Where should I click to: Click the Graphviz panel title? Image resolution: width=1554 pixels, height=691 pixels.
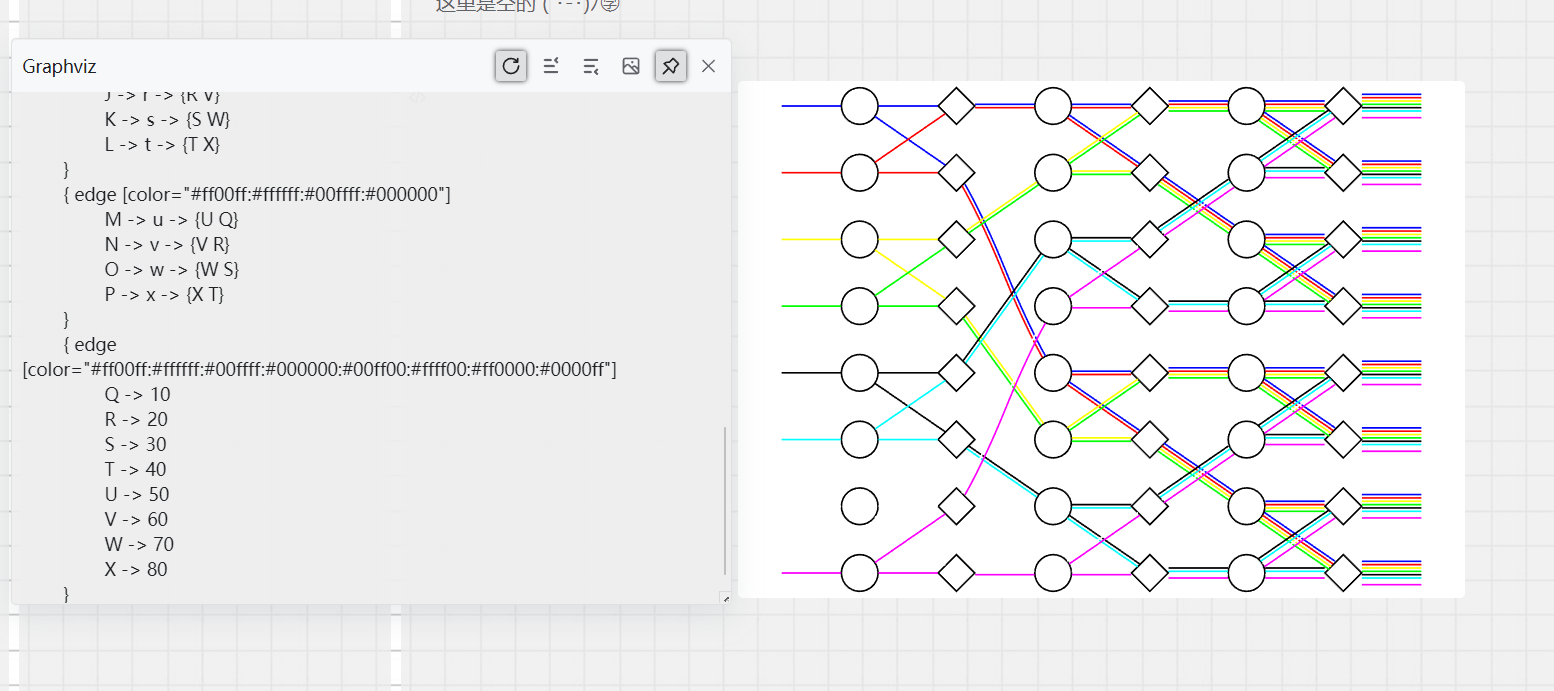[59, 67]
